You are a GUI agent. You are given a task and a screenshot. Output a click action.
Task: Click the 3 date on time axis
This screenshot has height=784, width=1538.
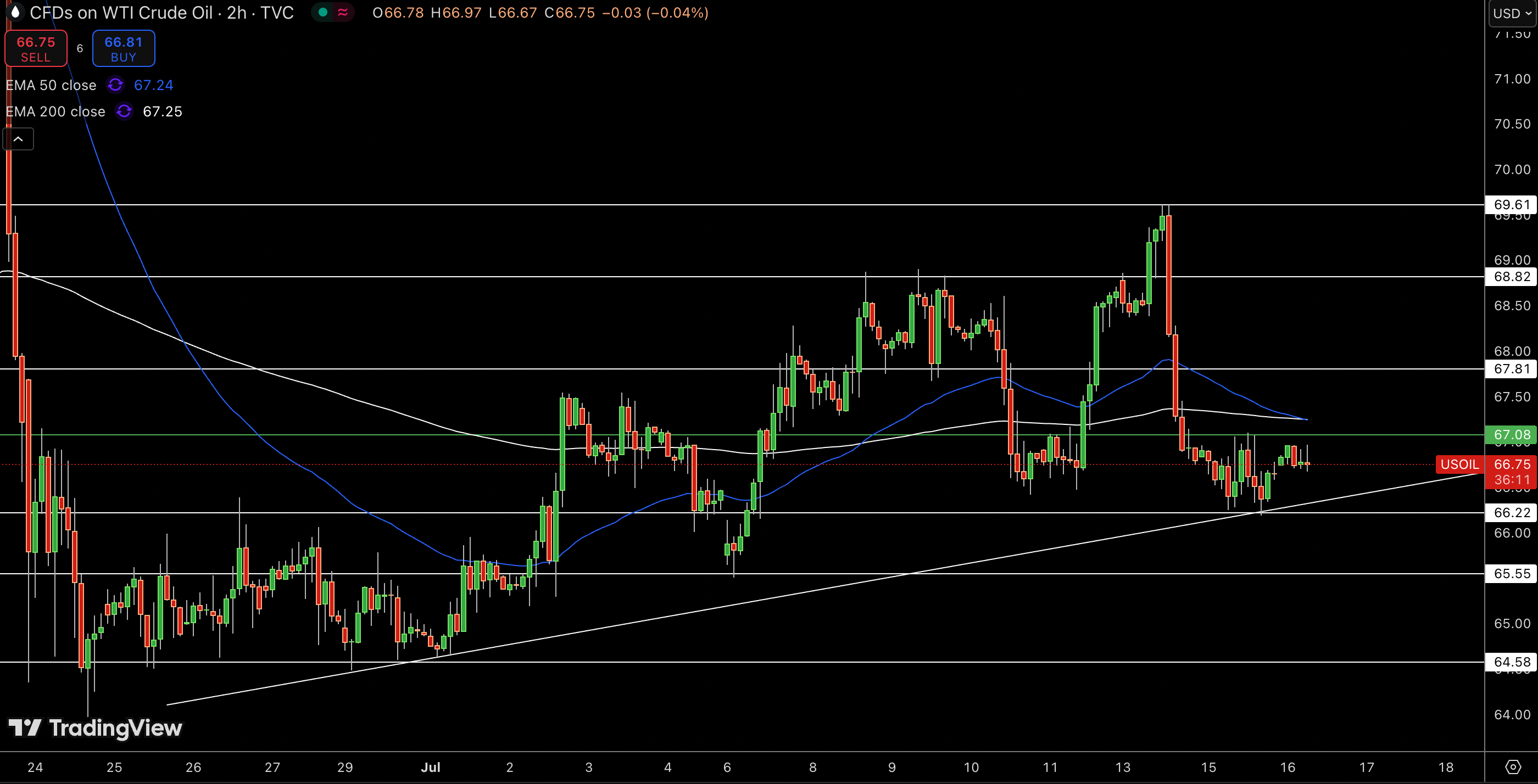589,768
